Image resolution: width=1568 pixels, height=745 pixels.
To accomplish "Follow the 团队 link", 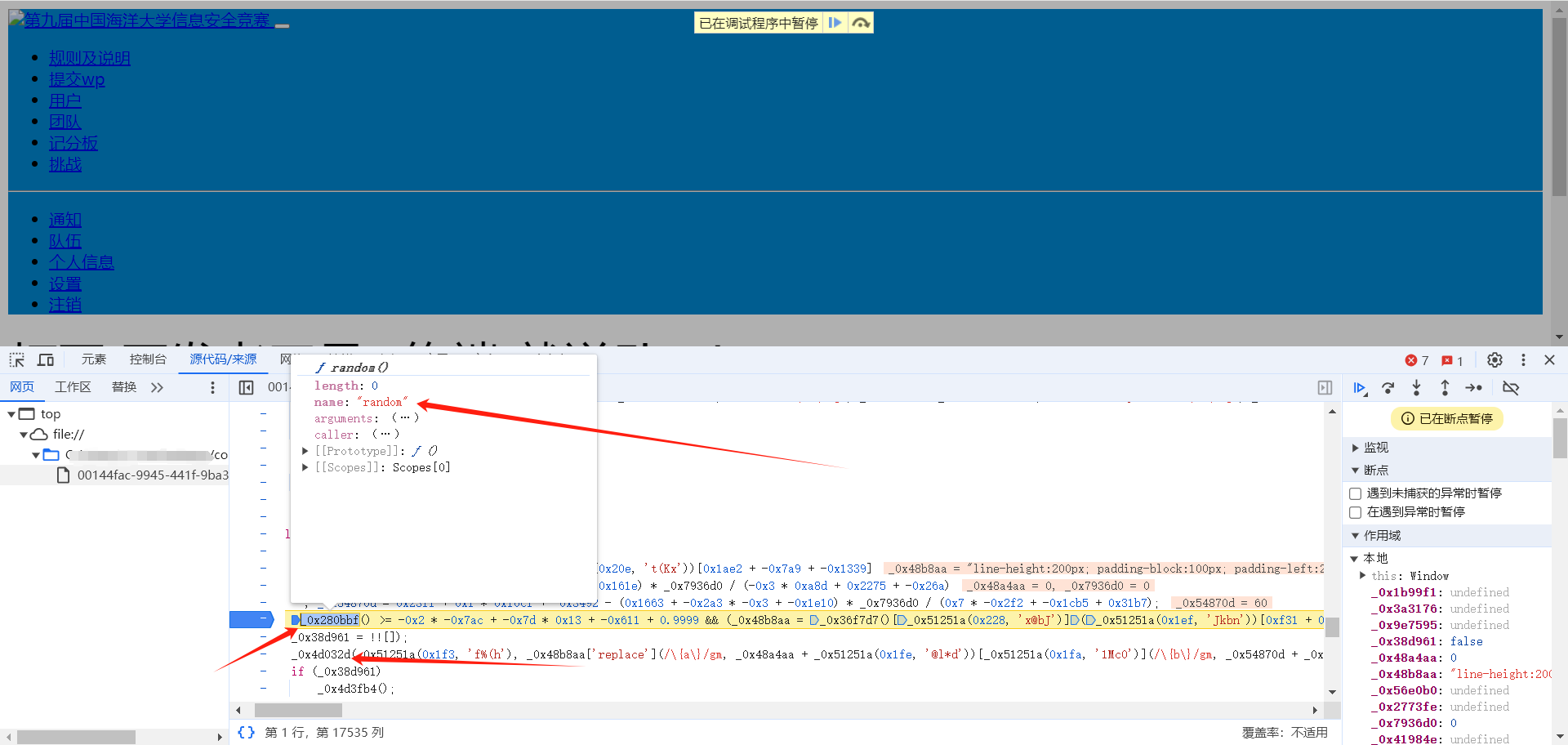I will (x=65, y=122).
